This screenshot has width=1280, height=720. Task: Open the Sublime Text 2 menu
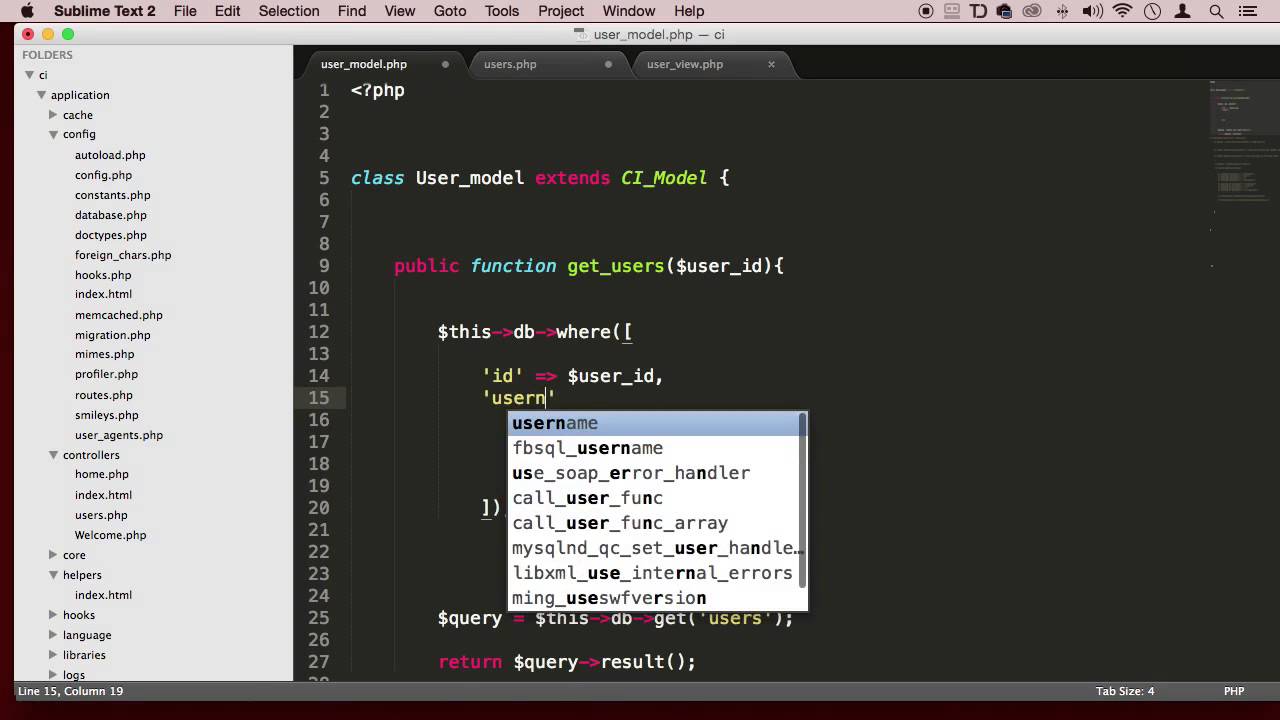coord(104,11)
